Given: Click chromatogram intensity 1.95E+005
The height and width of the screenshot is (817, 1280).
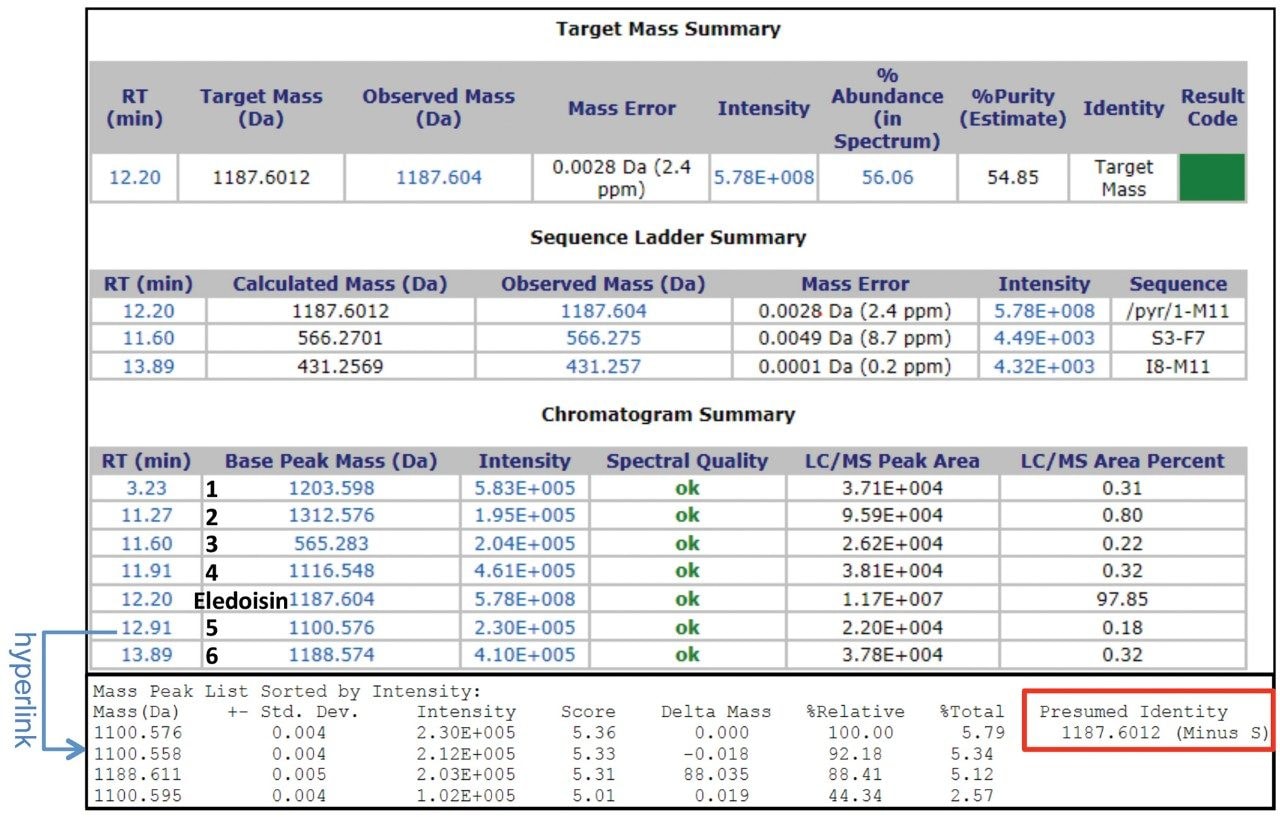Looking at the screenshot, I should click(524, 516).
